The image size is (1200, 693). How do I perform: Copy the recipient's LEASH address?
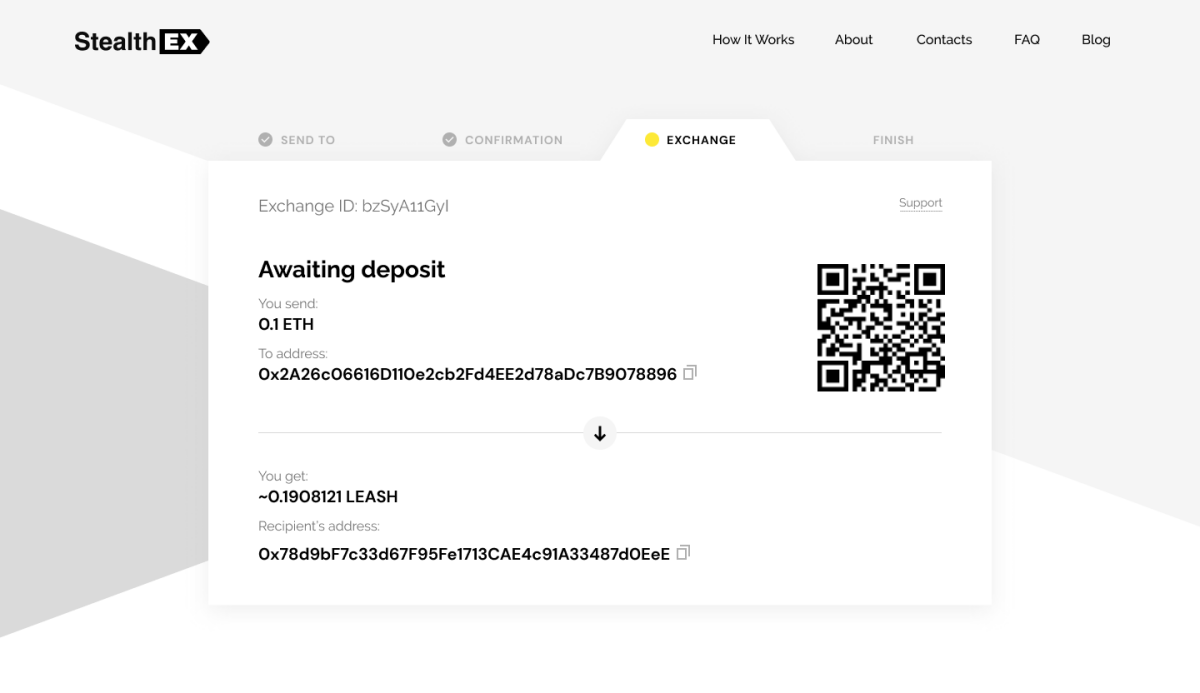pos(683,551)
